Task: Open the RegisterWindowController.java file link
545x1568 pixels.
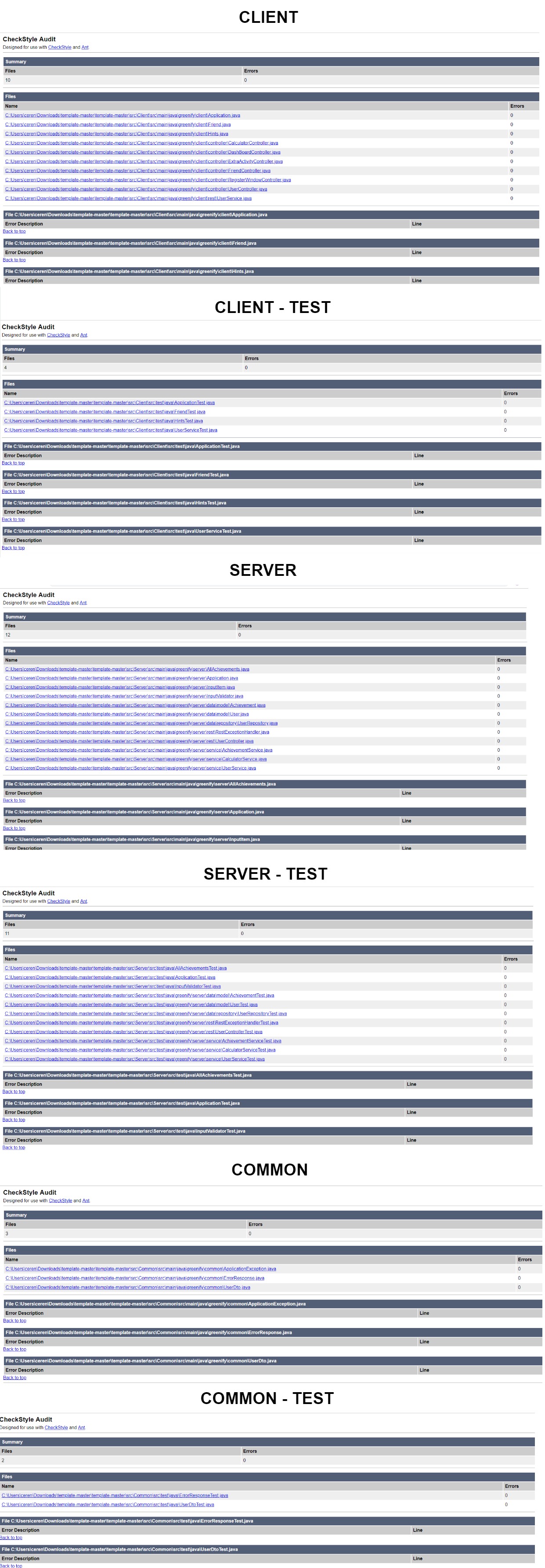Action: click(148, 179)
